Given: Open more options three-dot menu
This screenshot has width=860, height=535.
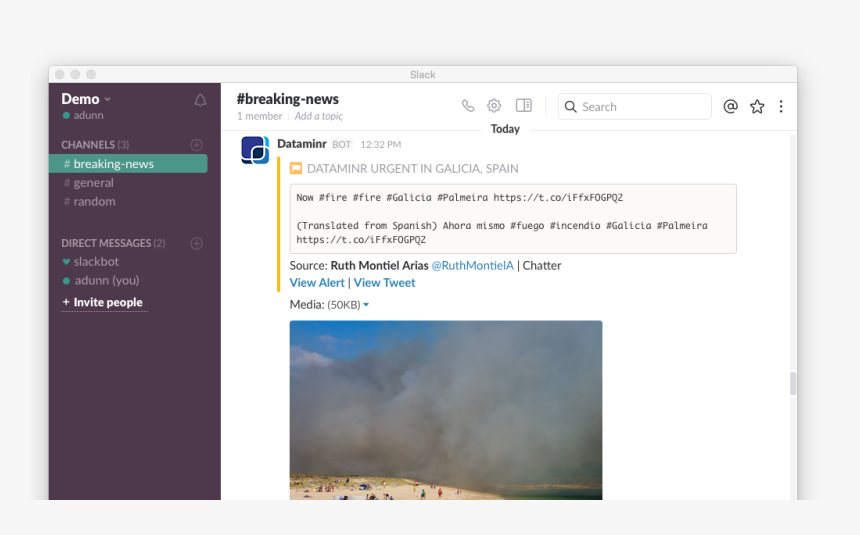Looking at the screenshot, I should tap(781, 106).
